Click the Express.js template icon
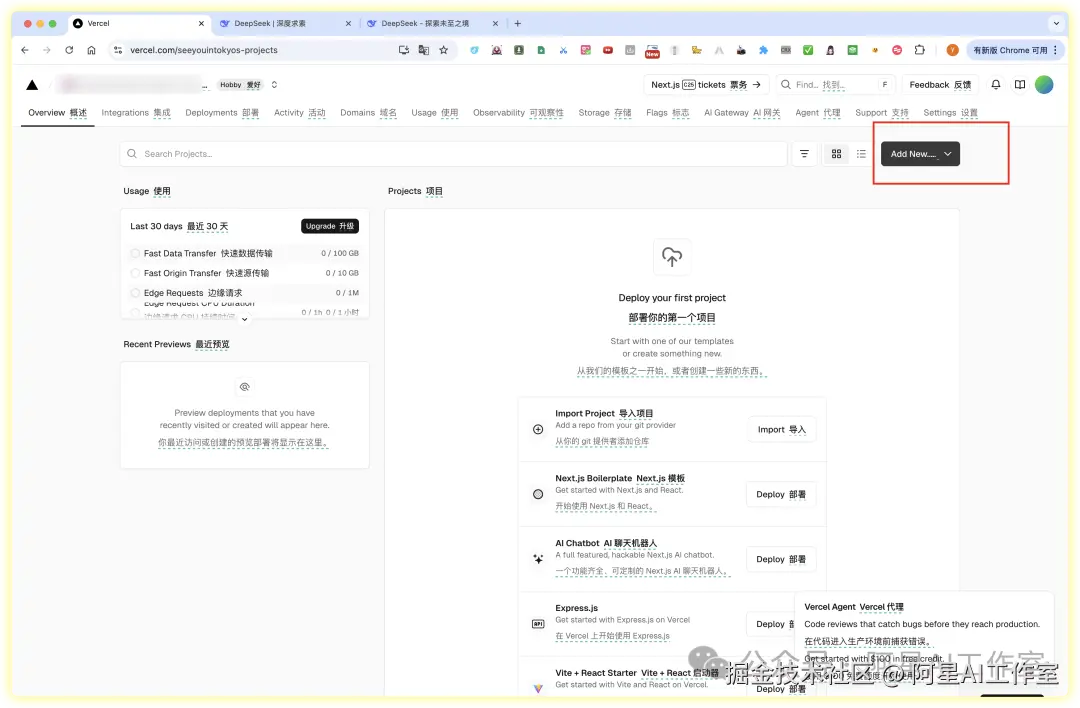The height and width of the screenshot is (708, 1080). click(538, 624)
